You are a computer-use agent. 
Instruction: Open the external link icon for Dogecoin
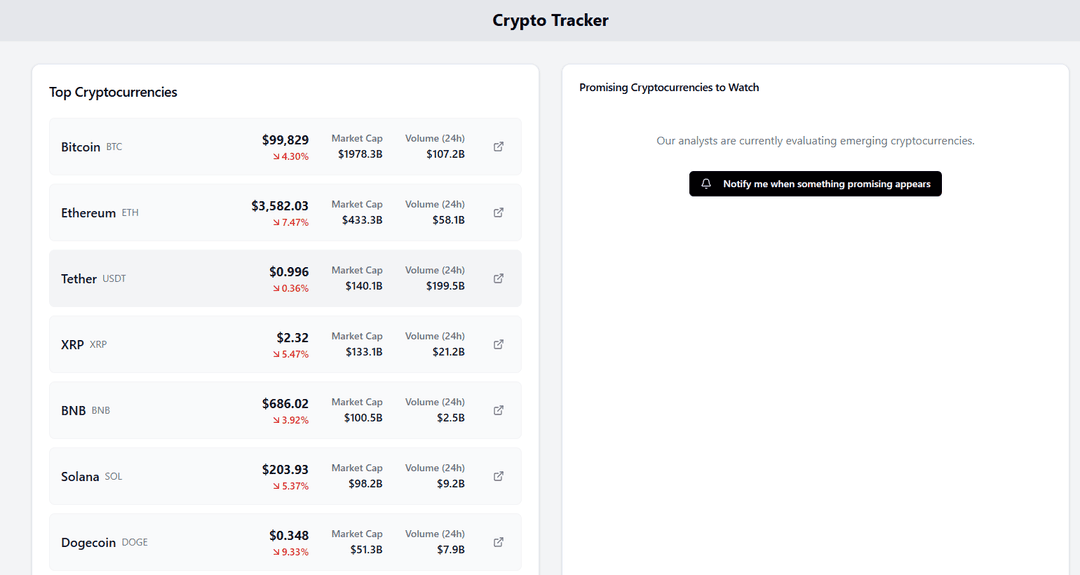pos(499,543)
